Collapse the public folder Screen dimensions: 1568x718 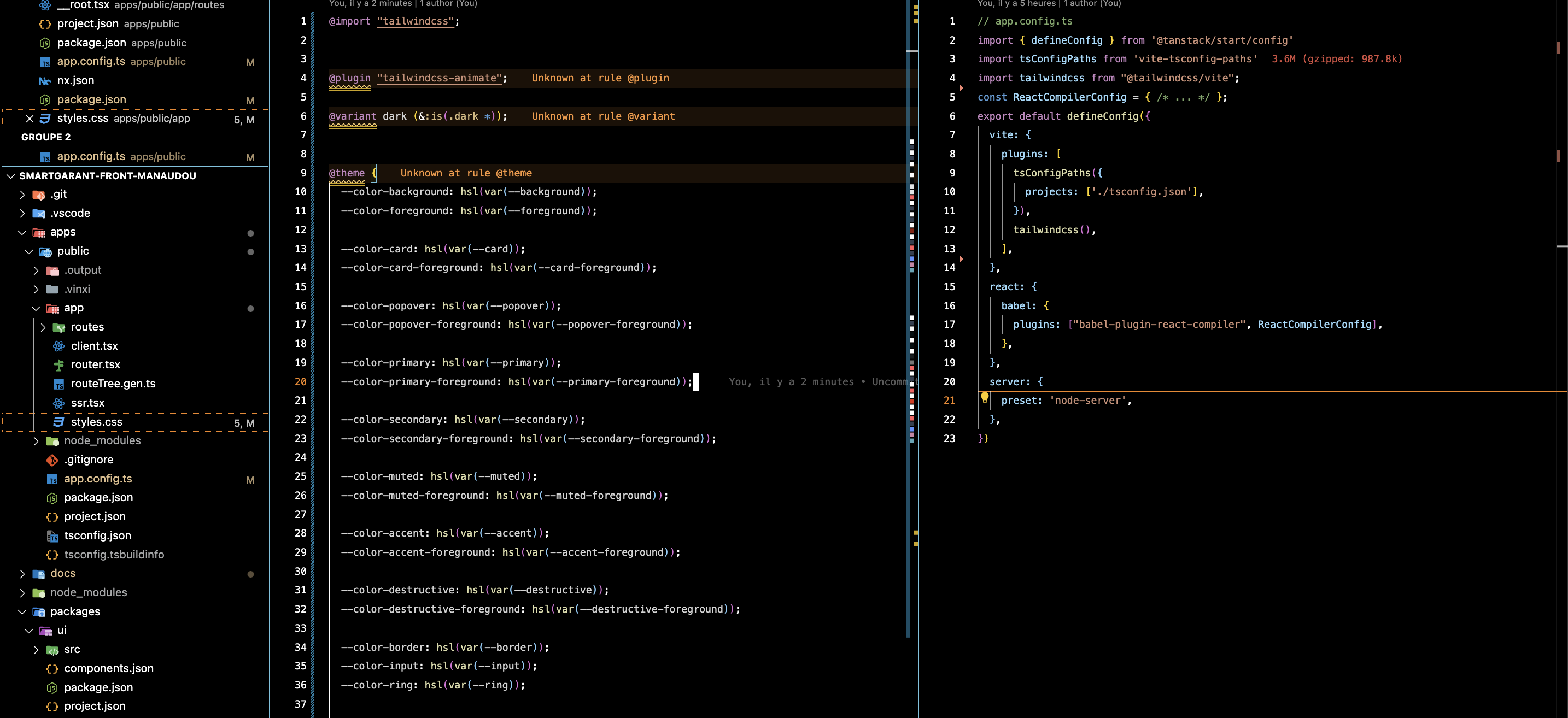point(28,251)
